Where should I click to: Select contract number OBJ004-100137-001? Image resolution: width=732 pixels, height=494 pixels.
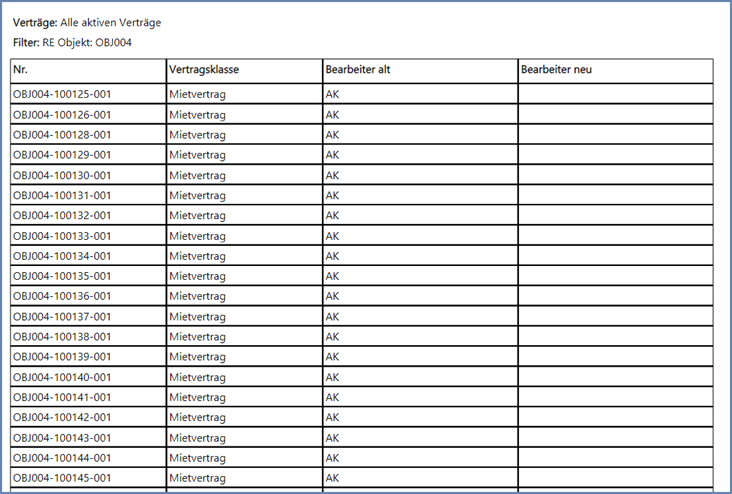pos(62,317)
